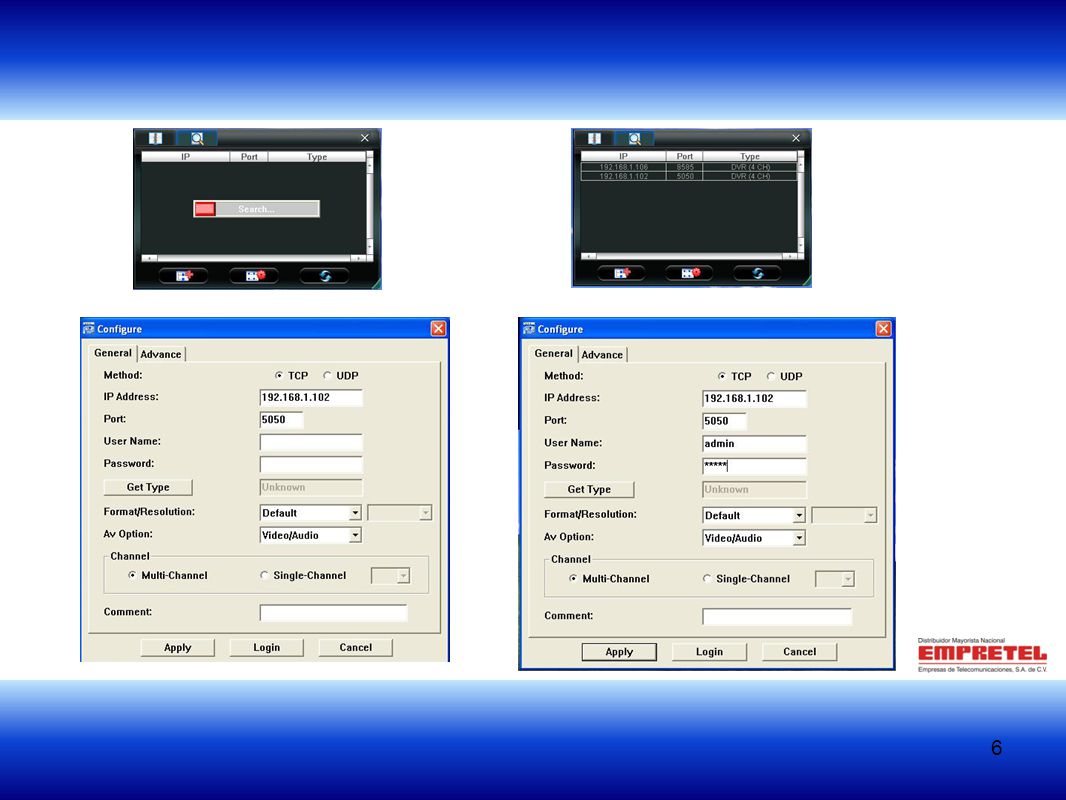Open Advance tab in Configure dialog with admin user
The height and width of the screenshot is (800, 1066).
(602, 355)
